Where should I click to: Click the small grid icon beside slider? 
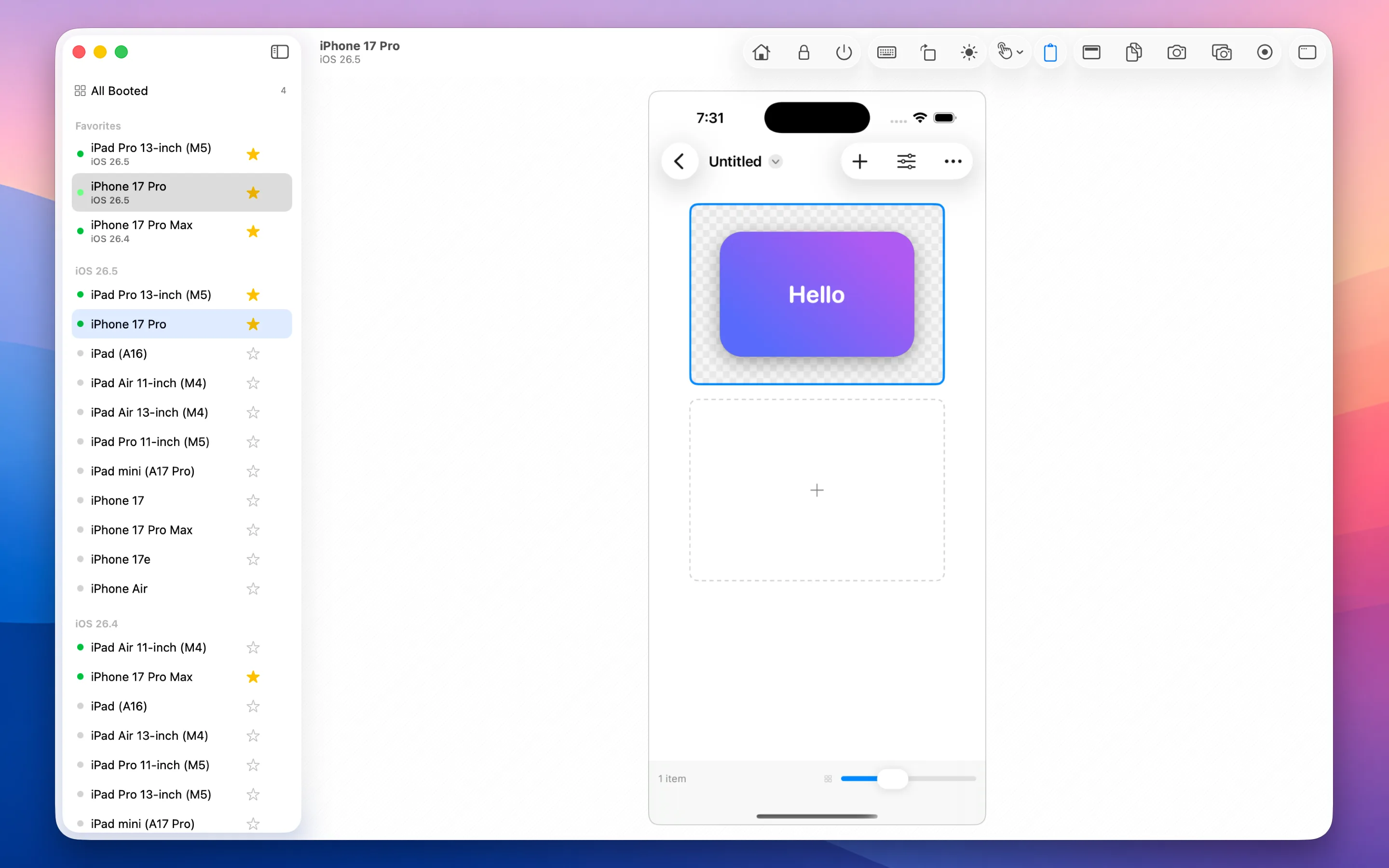(828, 778)
